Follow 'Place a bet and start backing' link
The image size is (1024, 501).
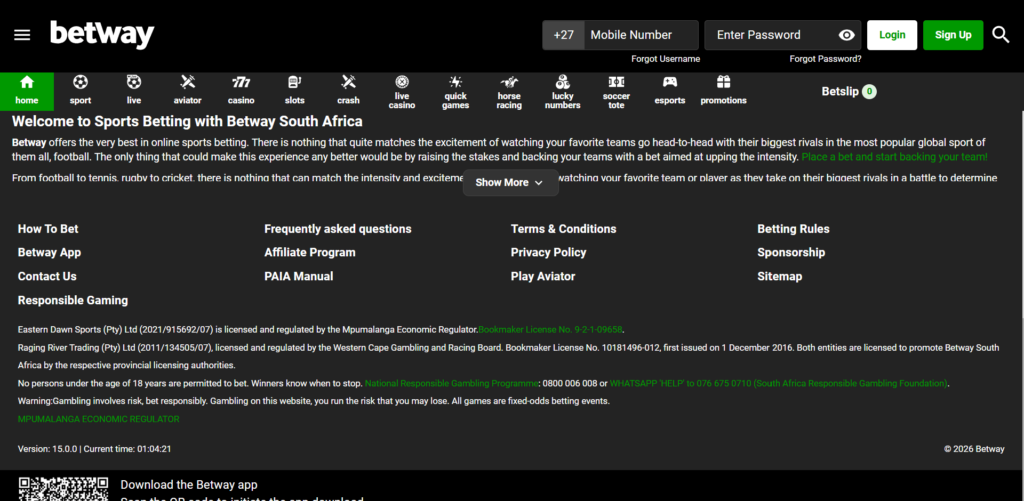click(x=895, y=157)
